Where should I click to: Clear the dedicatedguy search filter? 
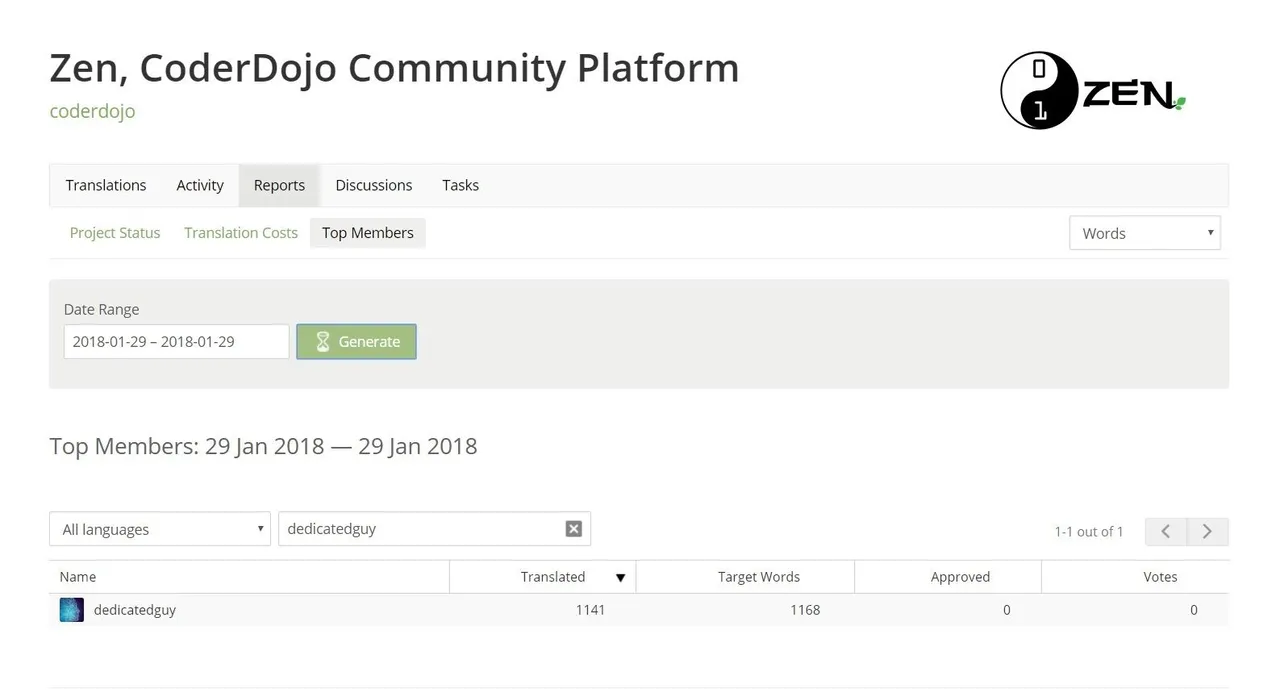[x=573, y=529]
